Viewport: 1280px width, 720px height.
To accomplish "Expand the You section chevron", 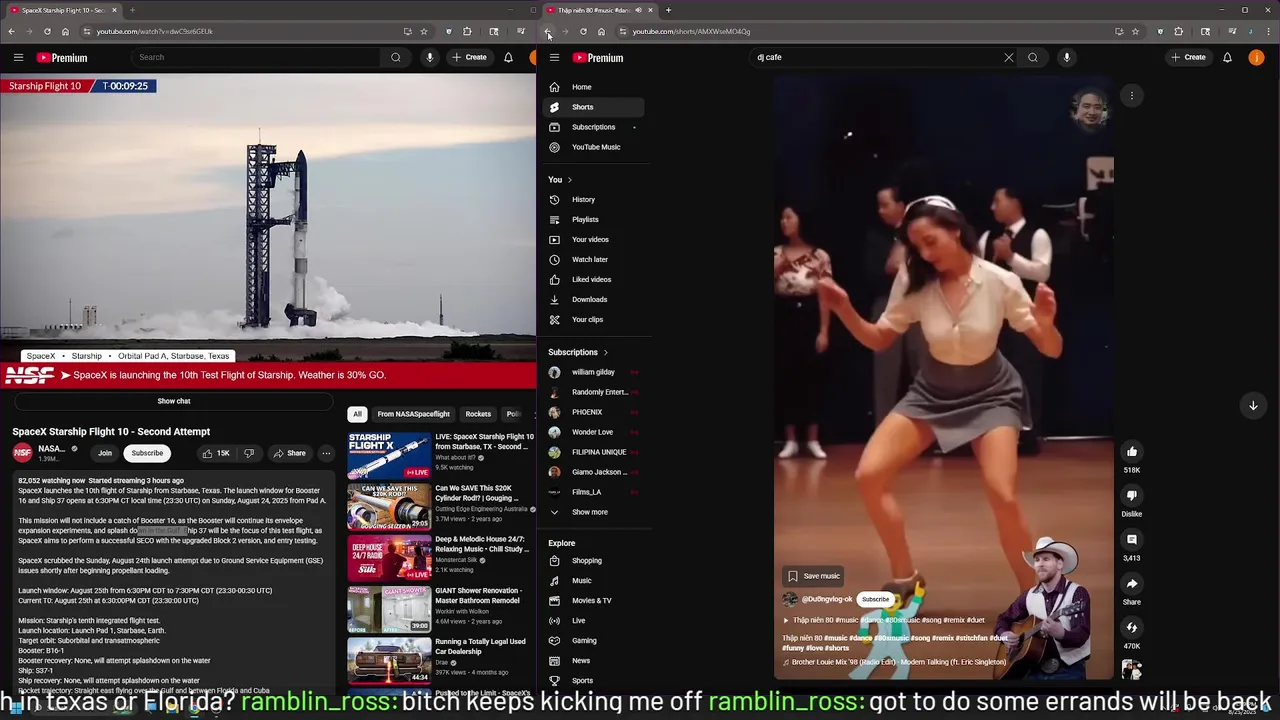I will click(x=570, y=180).
